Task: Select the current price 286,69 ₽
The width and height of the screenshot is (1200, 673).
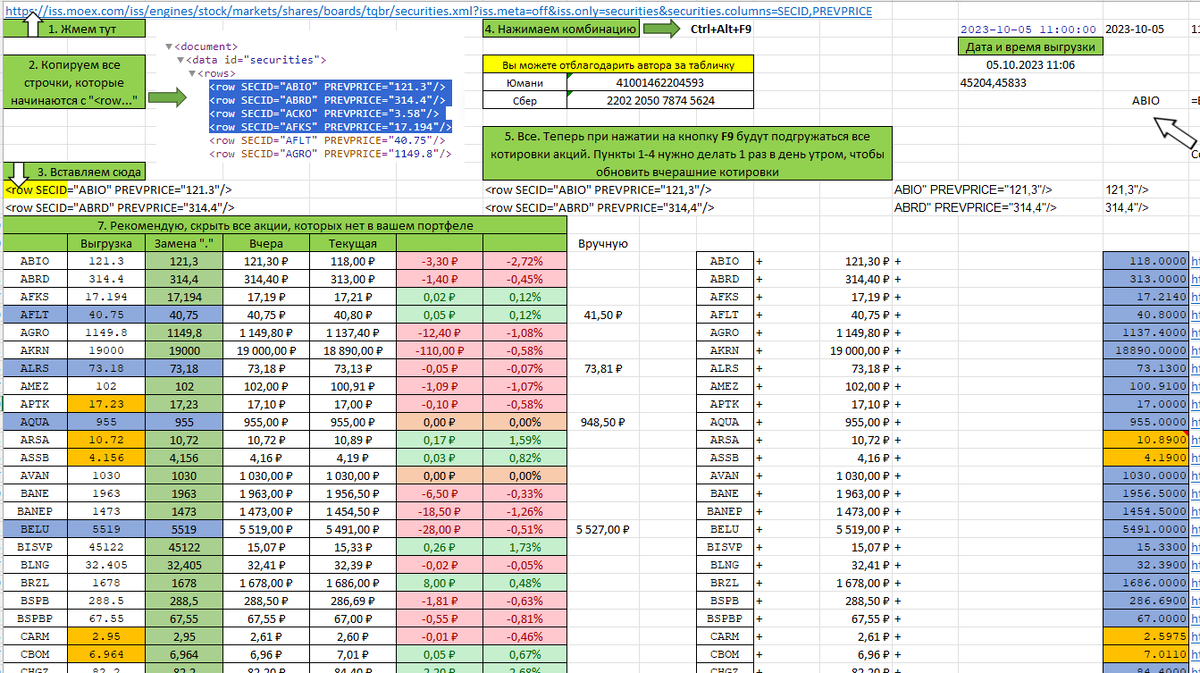Action: [353, 601]
